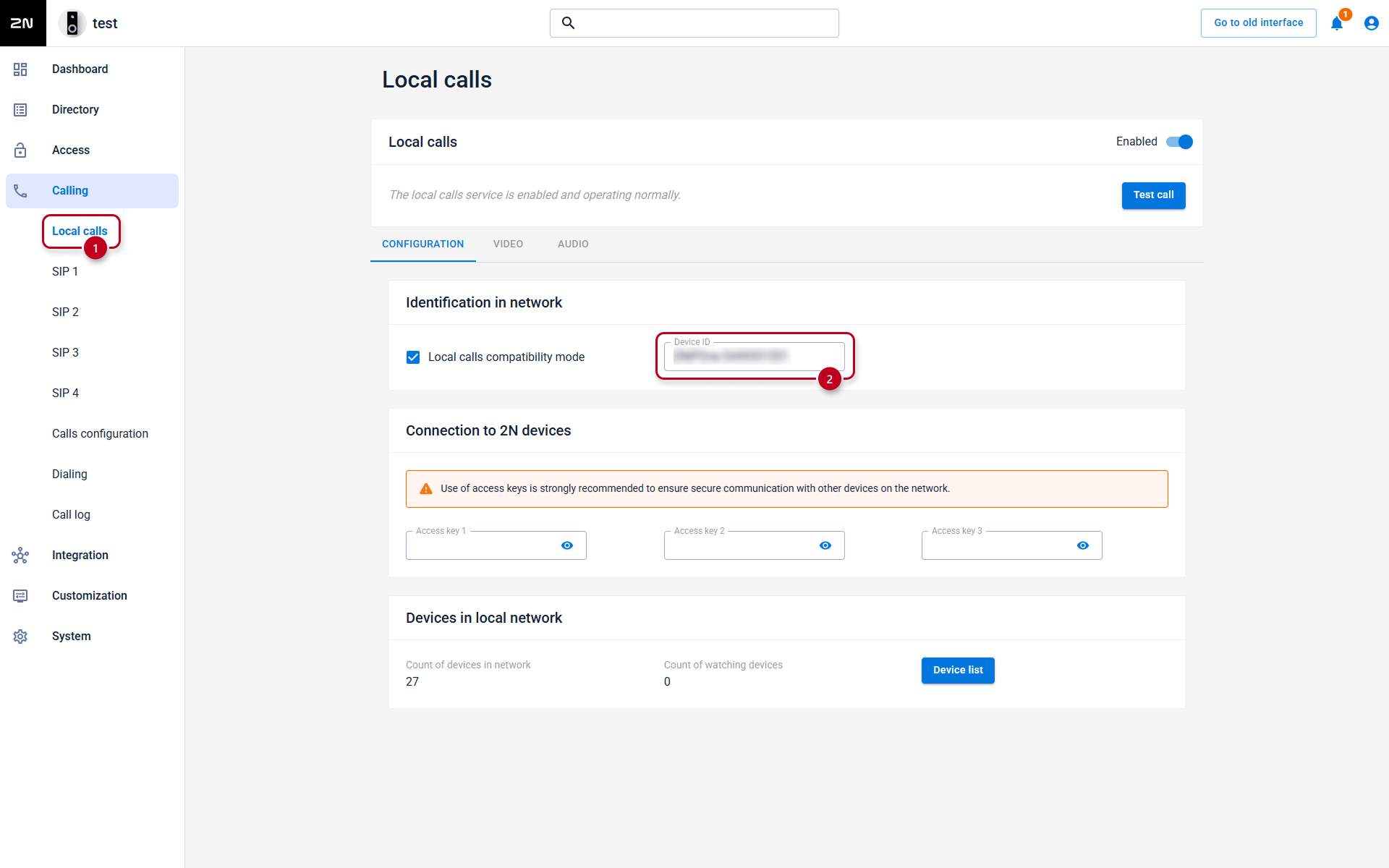Viewport: 1389px width, 868px height.
Task: Click 'Connection to 2N devices' heading
Action: click(488, 431)
